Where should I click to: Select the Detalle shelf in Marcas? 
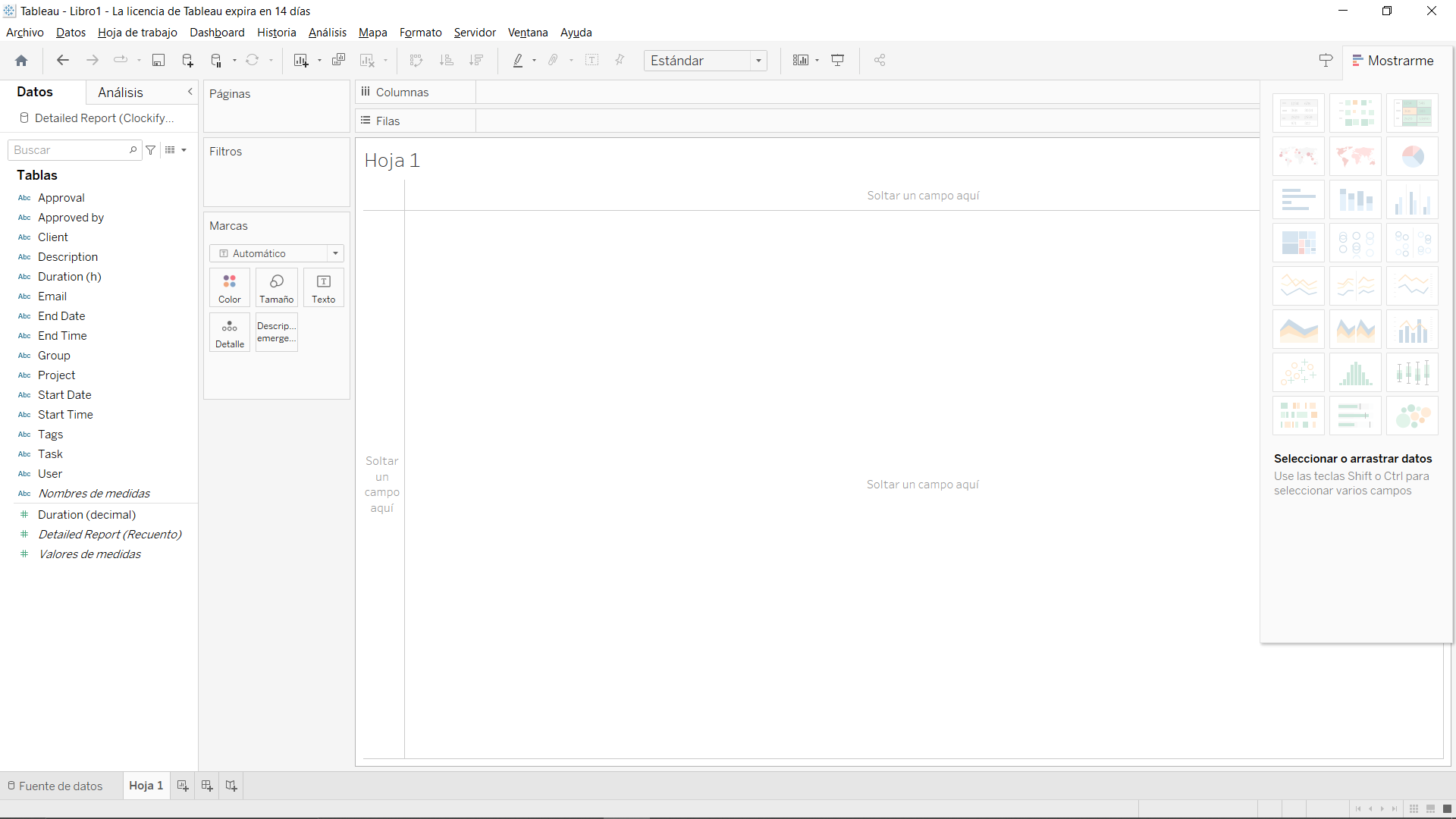click(x=229, y=332)
